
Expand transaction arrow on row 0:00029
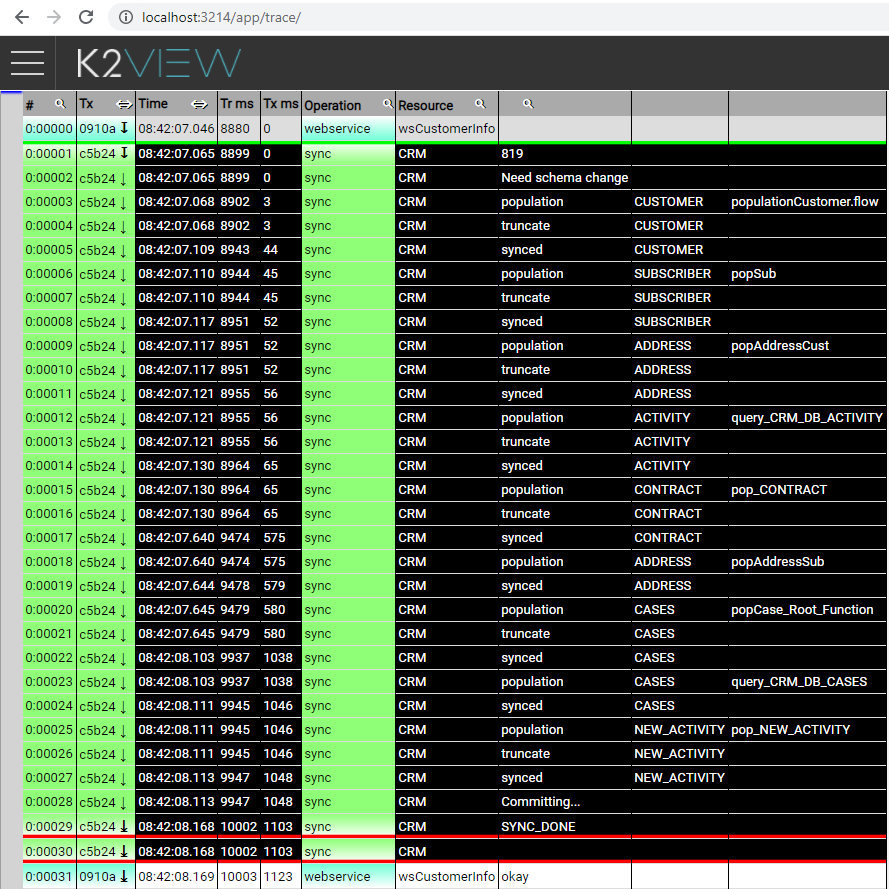pyautogui.click(x=124, y=827)
